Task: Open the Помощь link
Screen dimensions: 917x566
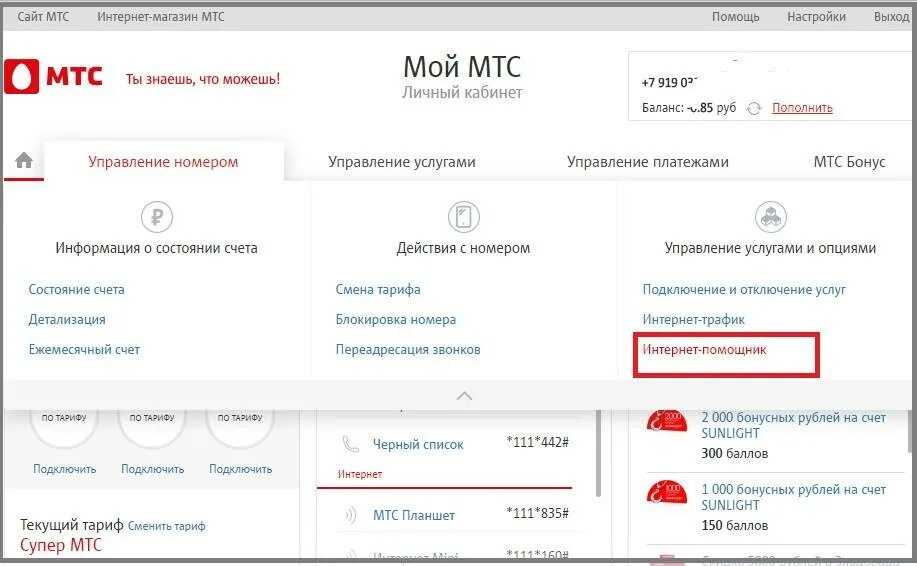Action: pos(735,16)
